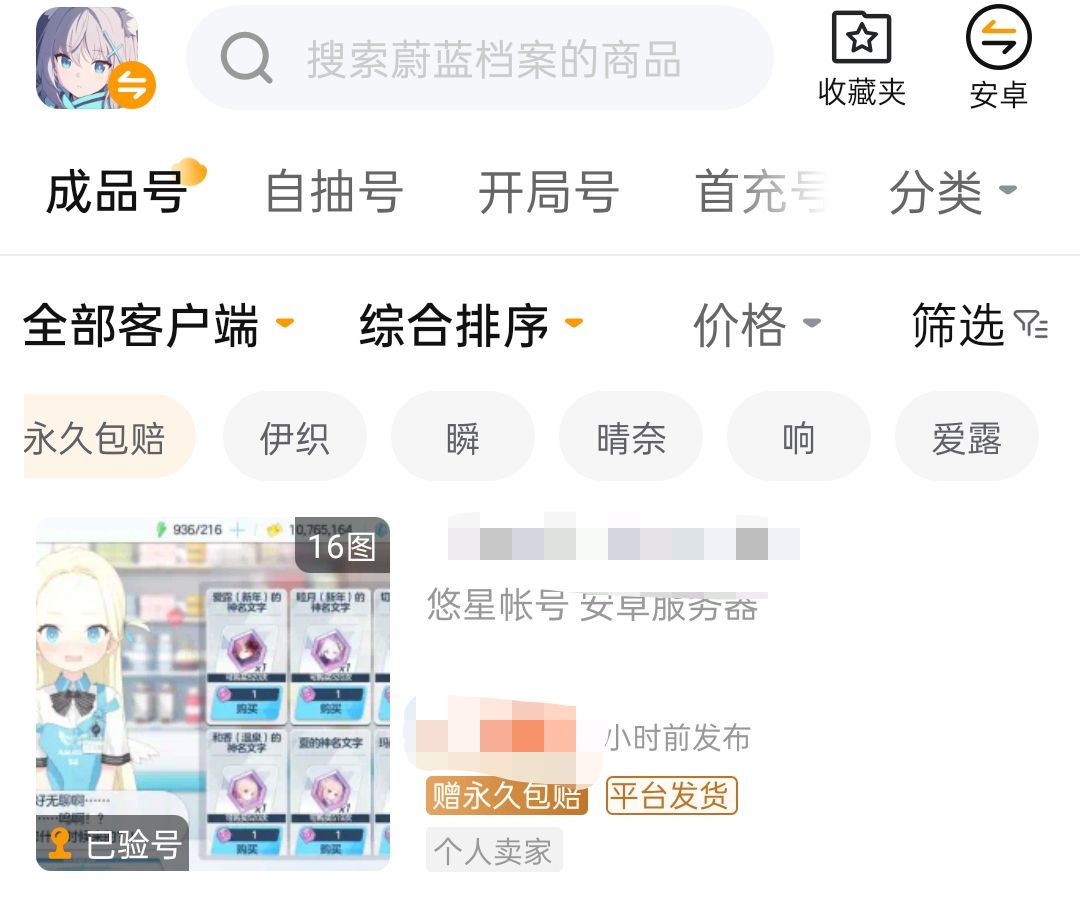This screenshot has height=899, width=1080.
Task: Click the 筛选 filter funnel icon
Action: 1030,324
